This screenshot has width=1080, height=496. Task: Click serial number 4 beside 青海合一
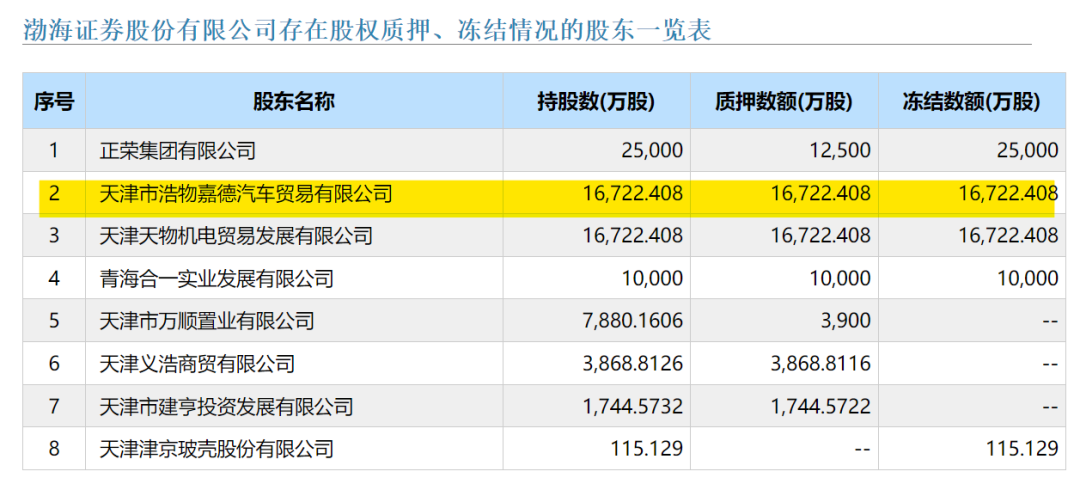coord(54,278)
